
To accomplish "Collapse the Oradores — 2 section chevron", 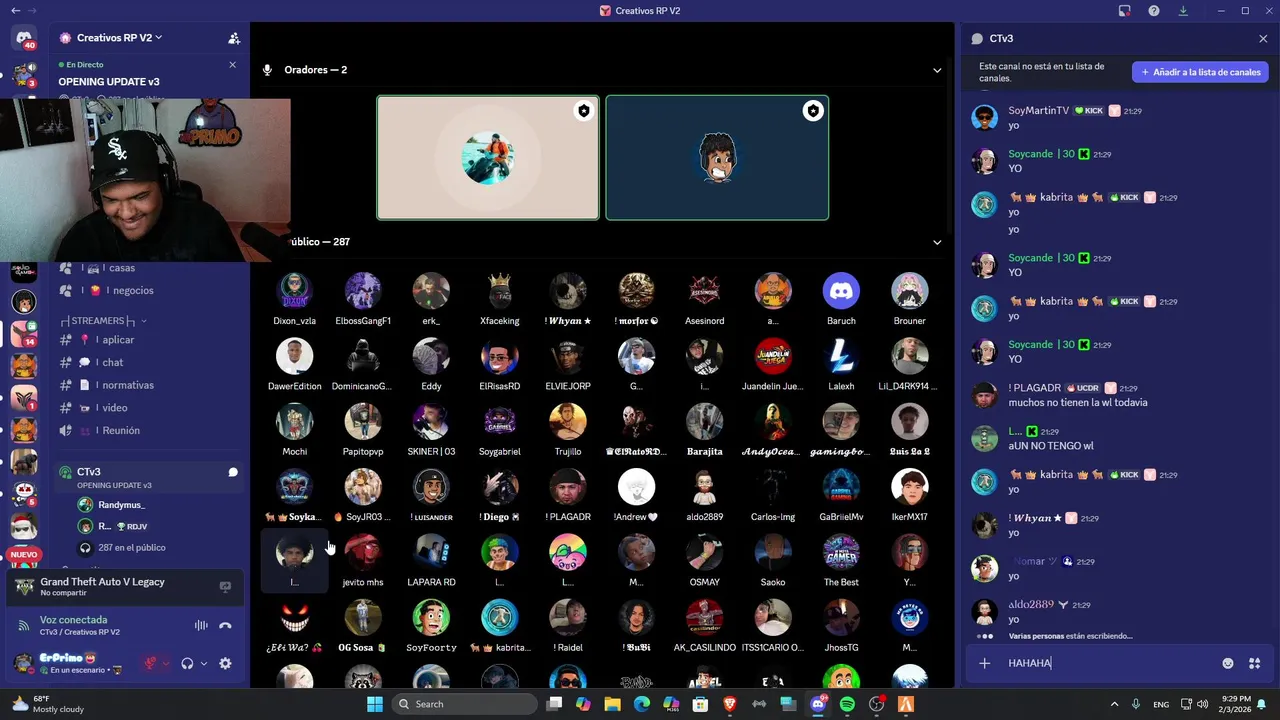I will [937, 70].
